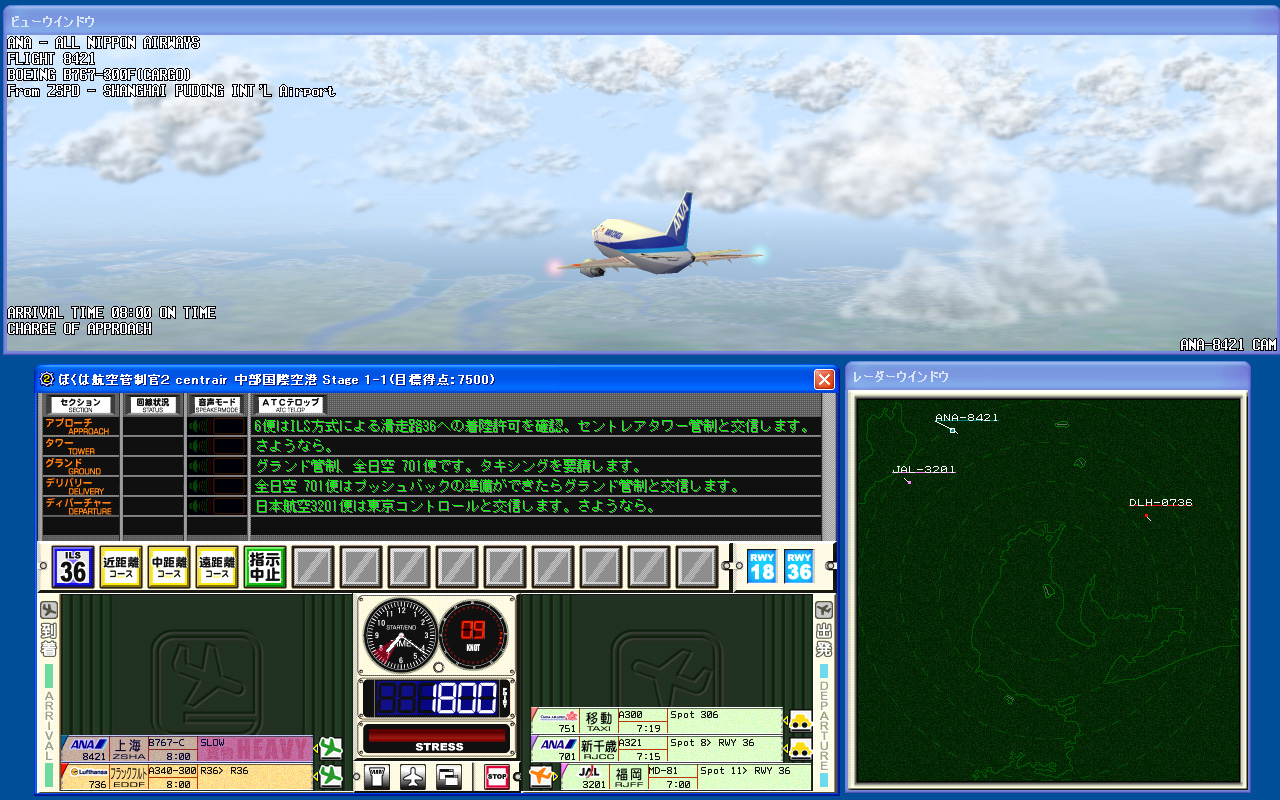Choose the 中距離コース medium course command
This screenshot has width=1280, height=800.
pos(169,567)
